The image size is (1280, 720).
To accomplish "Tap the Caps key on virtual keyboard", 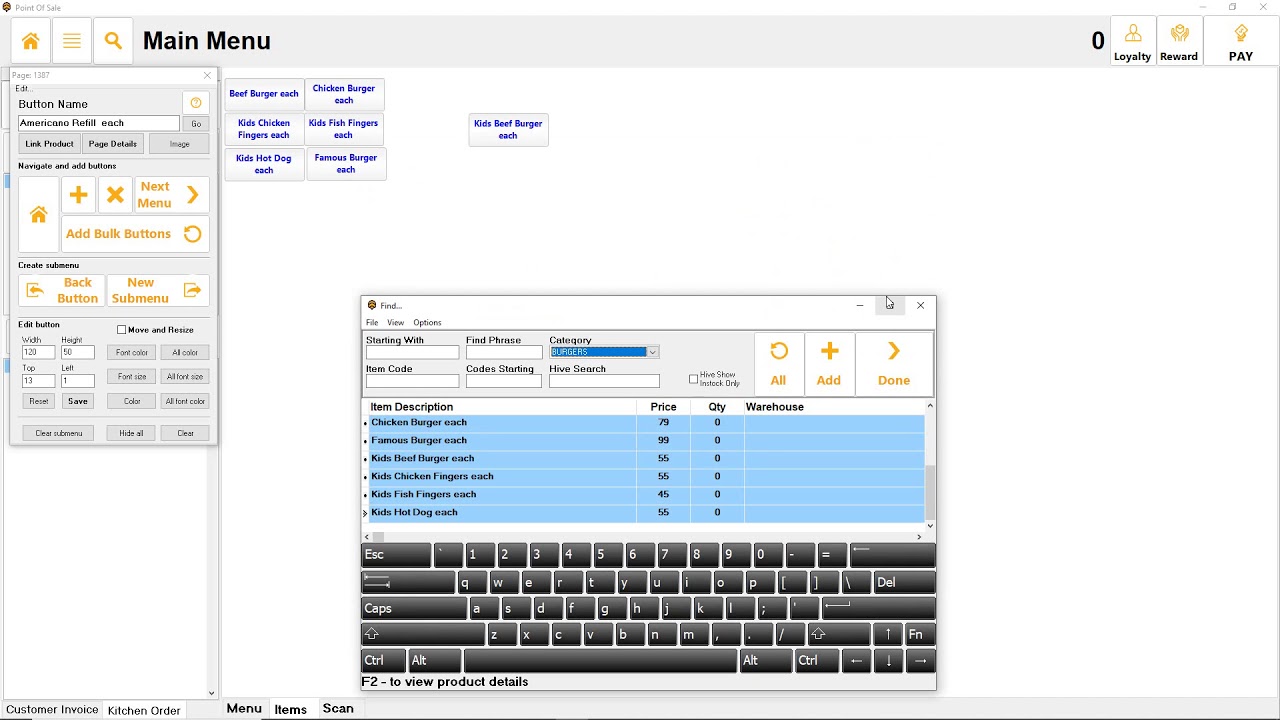I will 413,609.
